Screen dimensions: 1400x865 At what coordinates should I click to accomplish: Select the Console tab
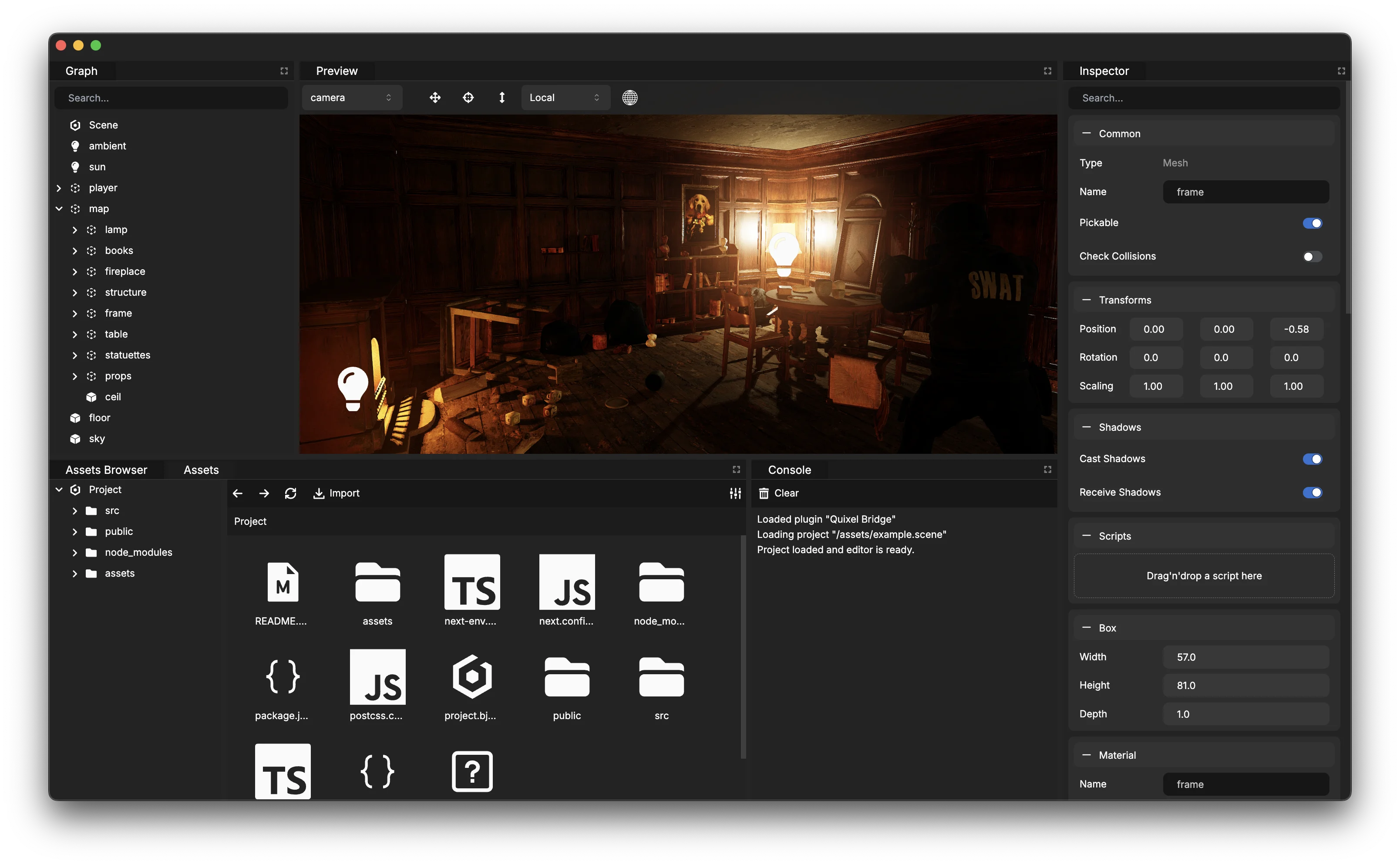pyautogui.click(x=790, y=470)
